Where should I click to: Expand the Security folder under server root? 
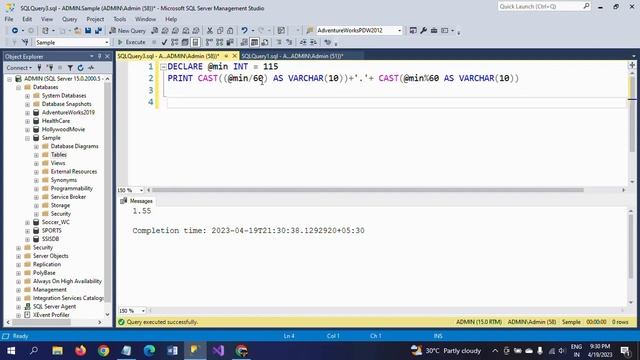tap(18, 248)
